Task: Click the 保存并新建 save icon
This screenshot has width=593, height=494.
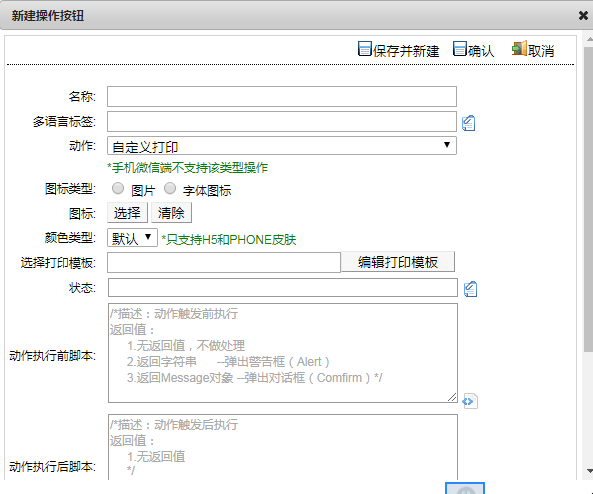Action: [x=365, y=49]
